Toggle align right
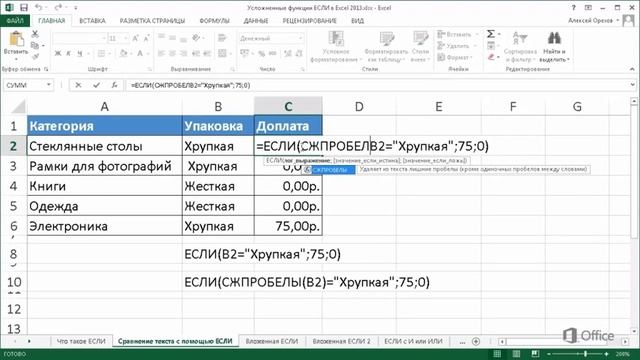The width and height of the screenshot is (640, 360). 184,53
